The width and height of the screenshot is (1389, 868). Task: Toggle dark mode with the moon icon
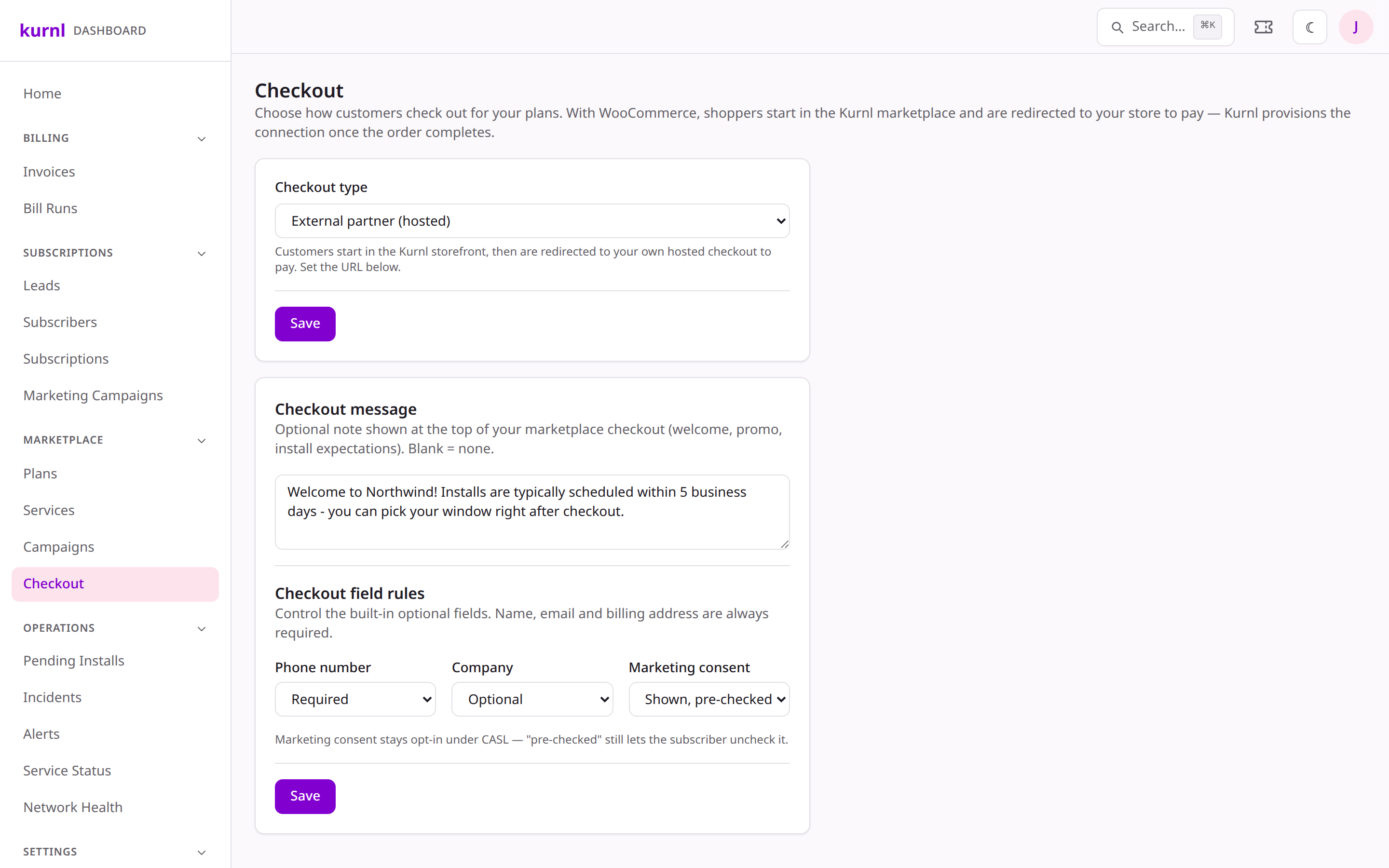click(x=1310, y=27)
